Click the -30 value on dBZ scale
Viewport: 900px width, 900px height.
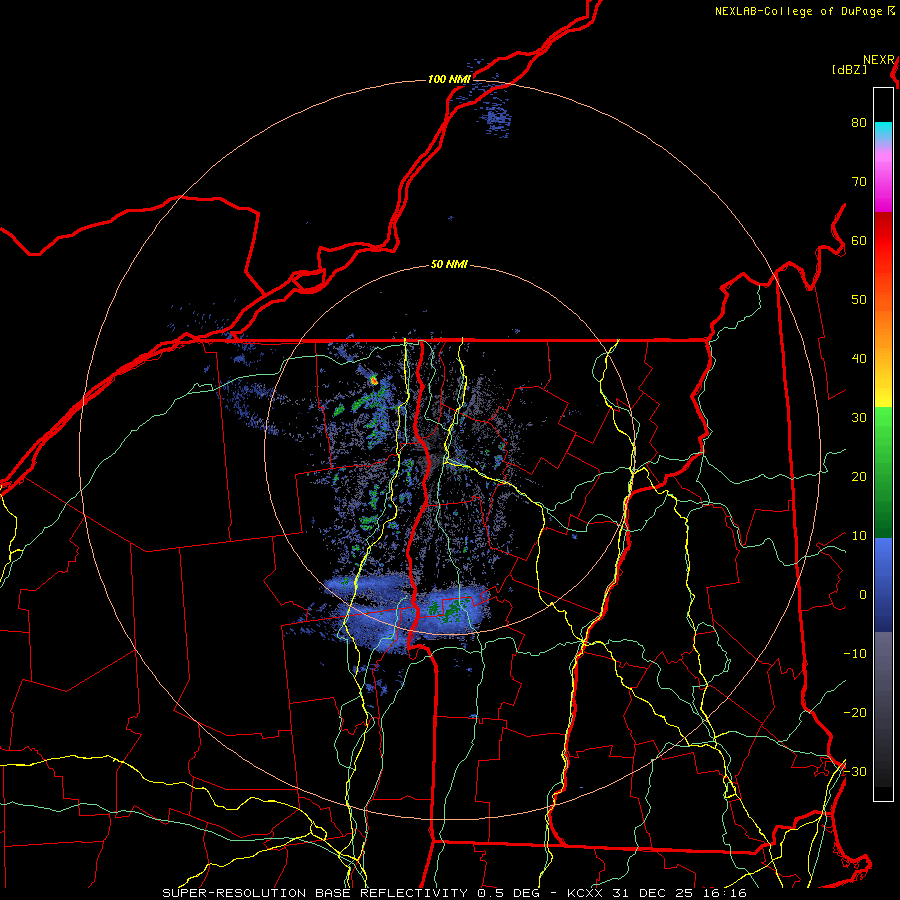coord(855,771)
